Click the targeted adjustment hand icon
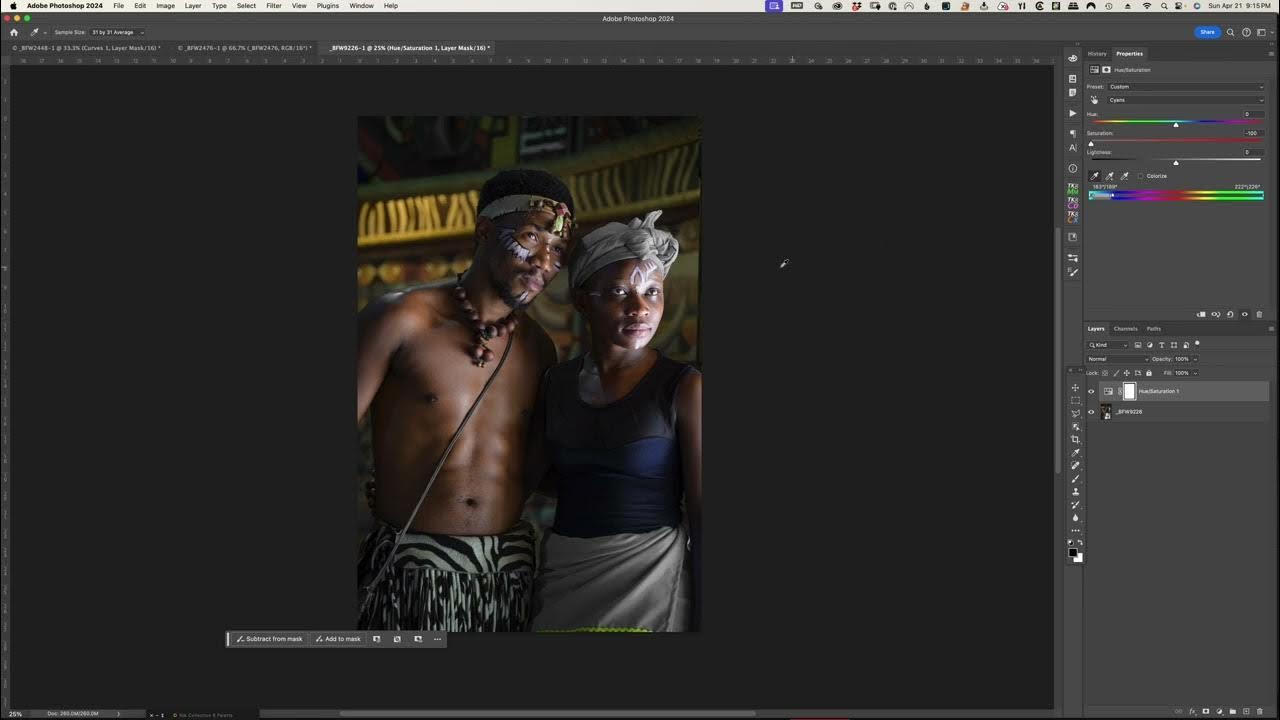 click(1094, 100)
